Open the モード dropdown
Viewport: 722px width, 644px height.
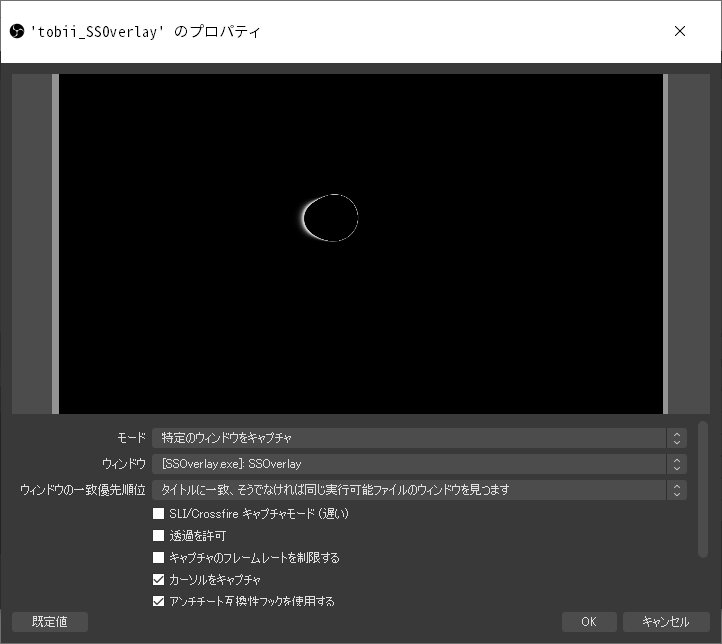point(419,438)
